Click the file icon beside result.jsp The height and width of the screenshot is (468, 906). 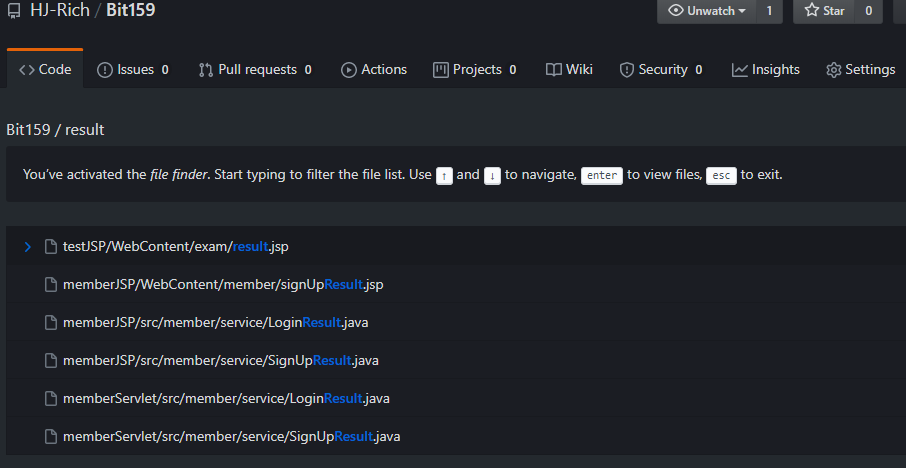point(51,247)
